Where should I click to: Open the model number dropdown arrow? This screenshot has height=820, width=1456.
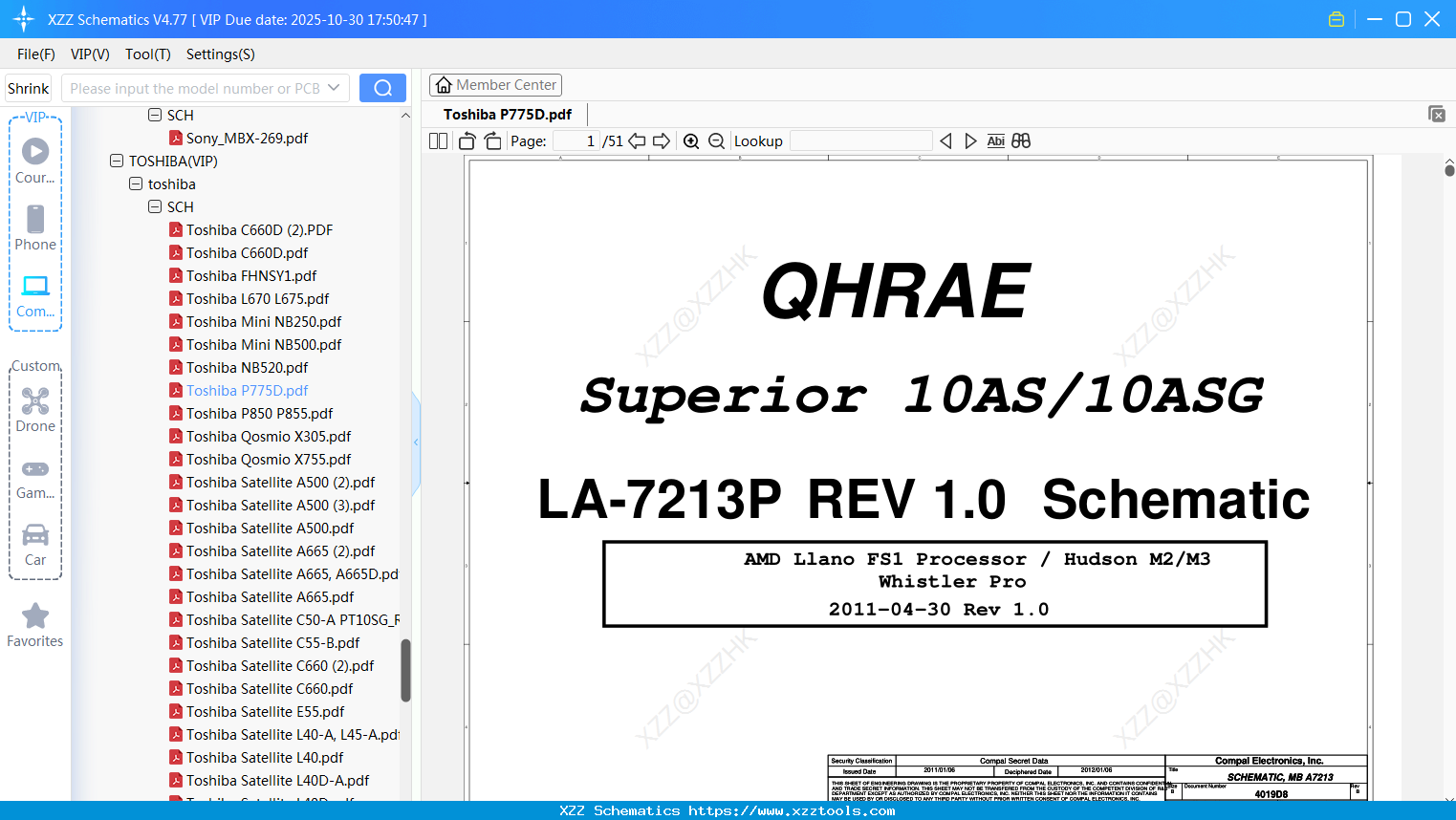click(334, 88)
